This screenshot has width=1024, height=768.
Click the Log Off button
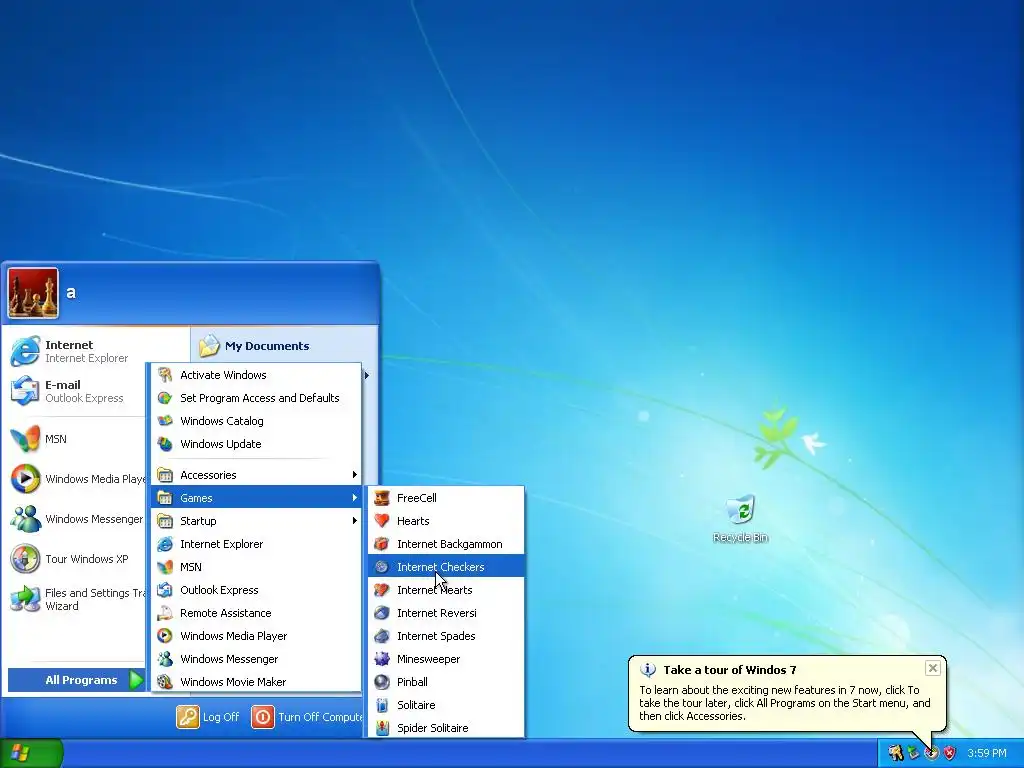208,717
